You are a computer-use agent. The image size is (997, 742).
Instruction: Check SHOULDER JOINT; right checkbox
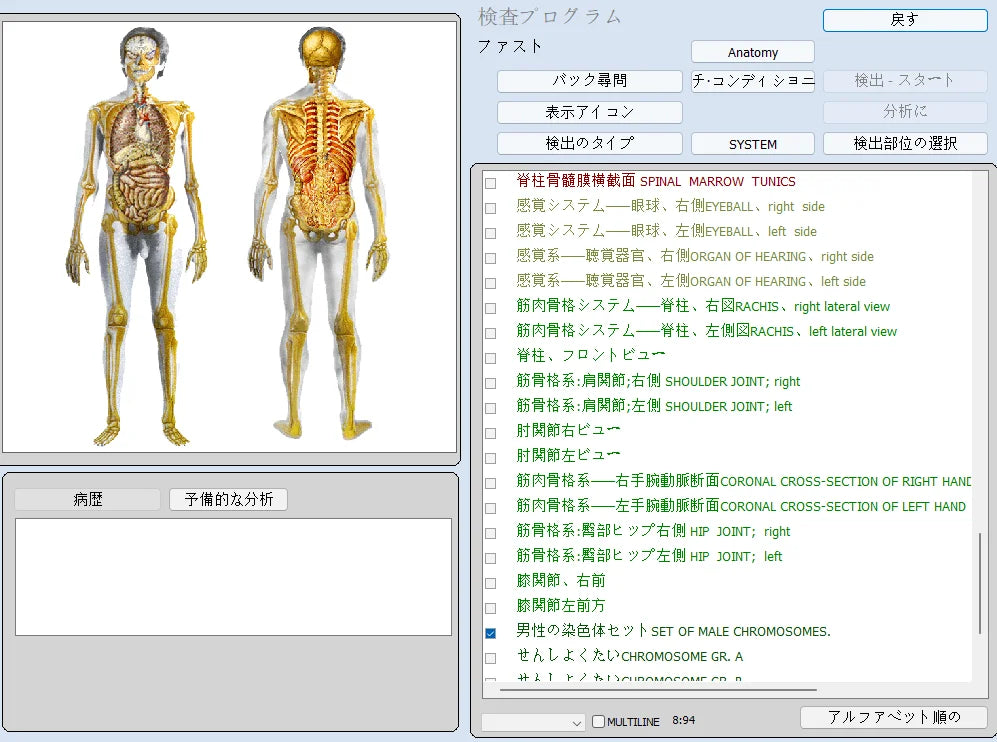tap(490, 383)
